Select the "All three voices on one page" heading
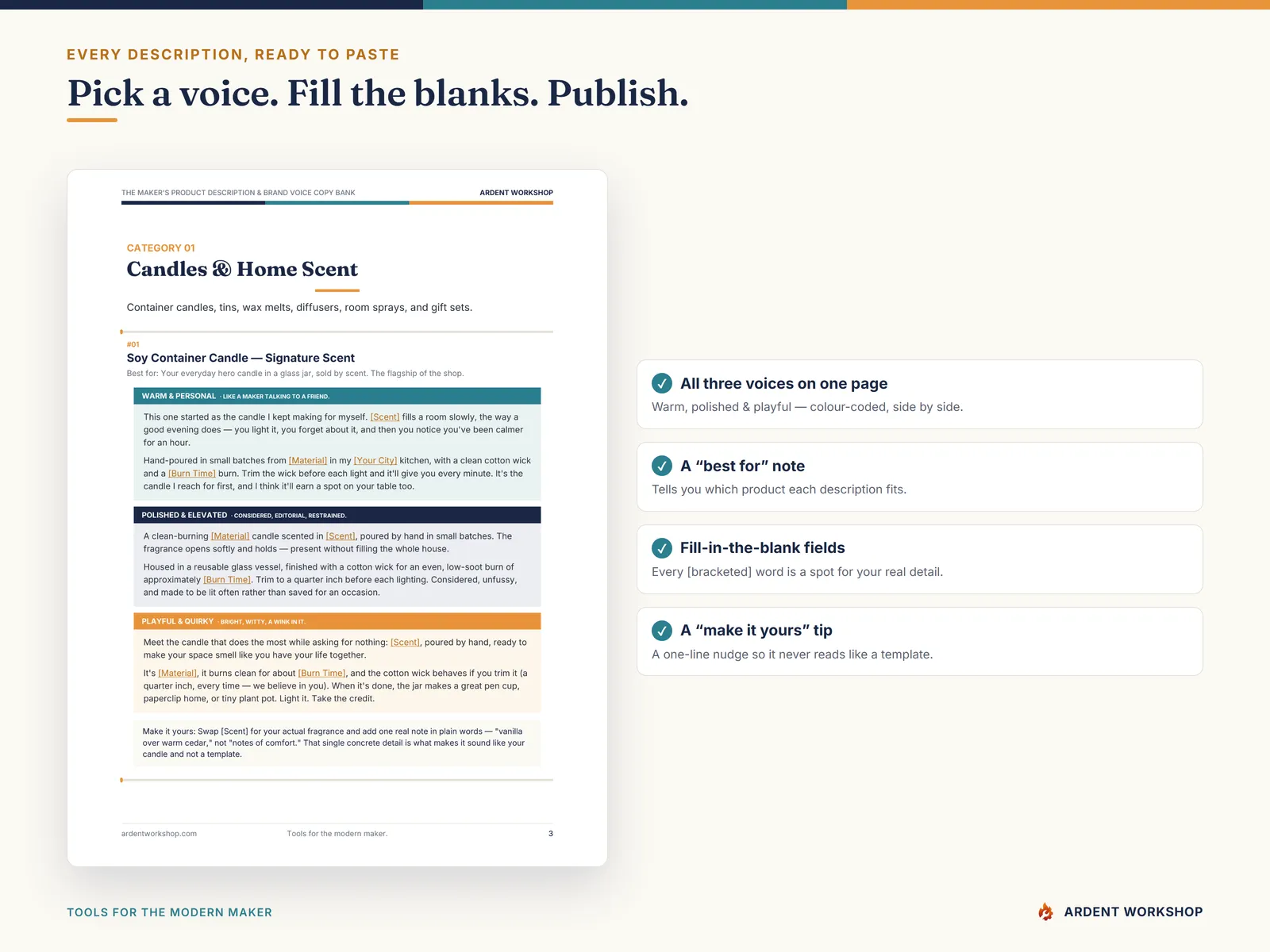 [x=783, y=383]
